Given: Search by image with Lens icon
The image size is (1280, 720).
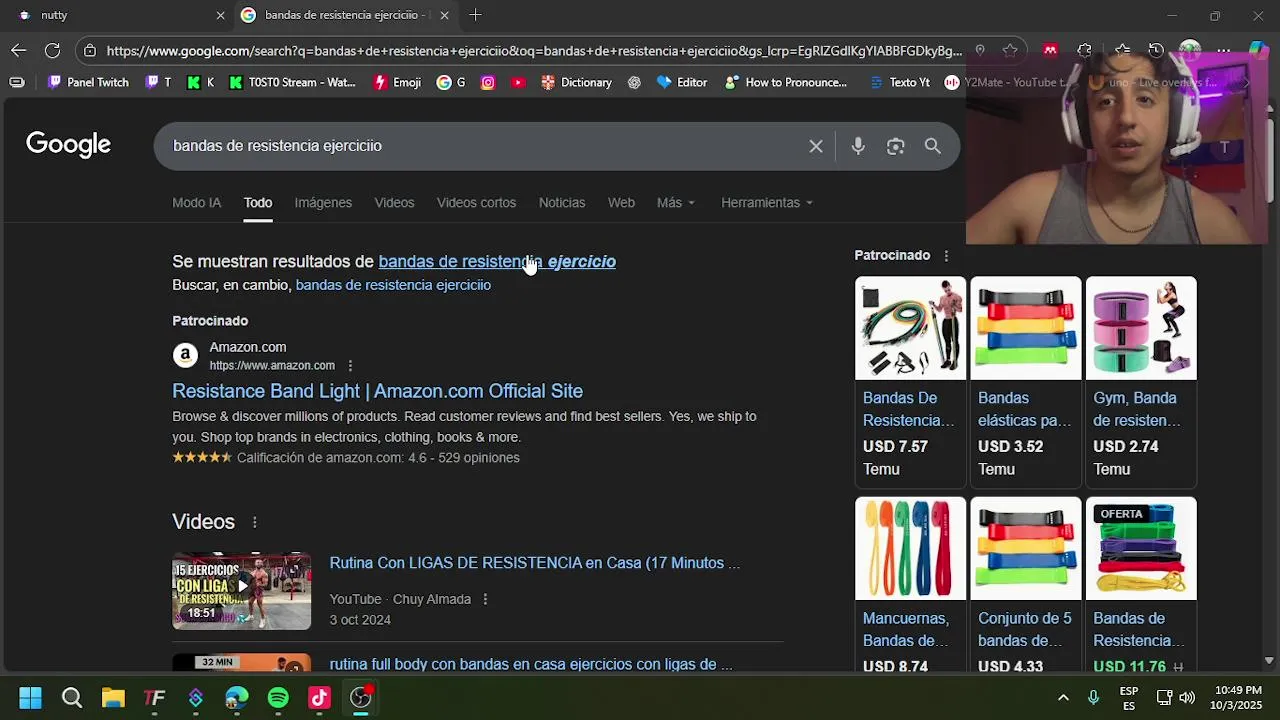Looking at the screenshot, I should click(895, 146).
